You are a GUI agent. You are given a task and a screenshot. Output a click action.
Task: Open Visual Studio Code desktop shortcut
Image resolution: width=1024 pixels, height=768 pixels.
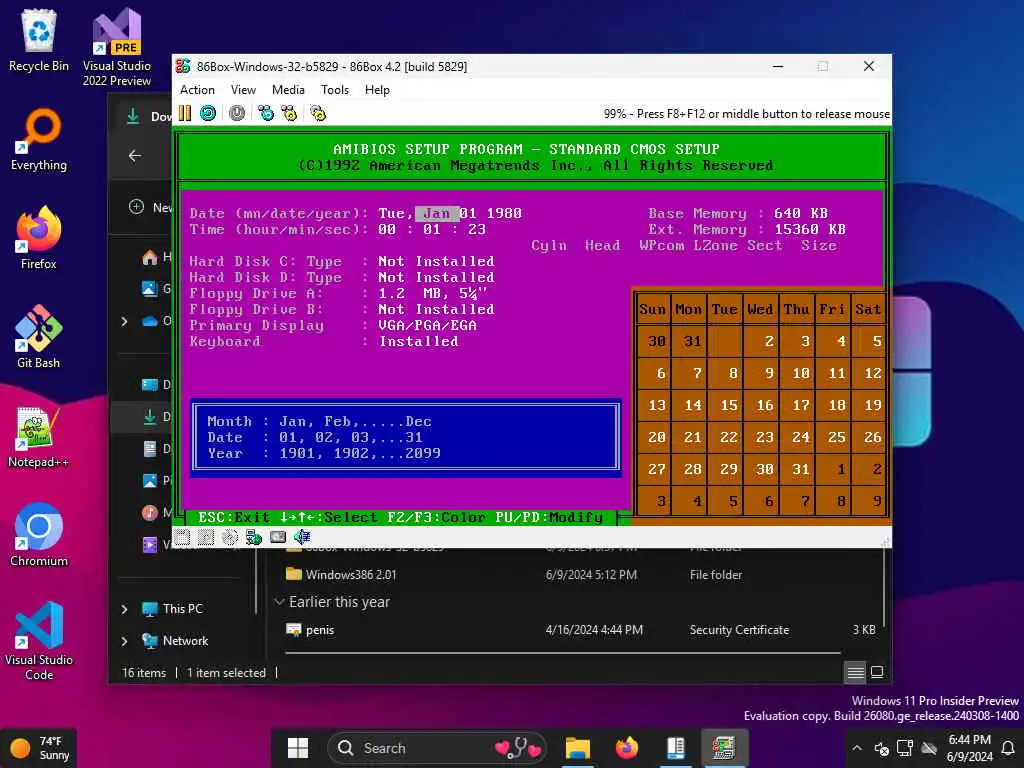[x=39, y=641]
